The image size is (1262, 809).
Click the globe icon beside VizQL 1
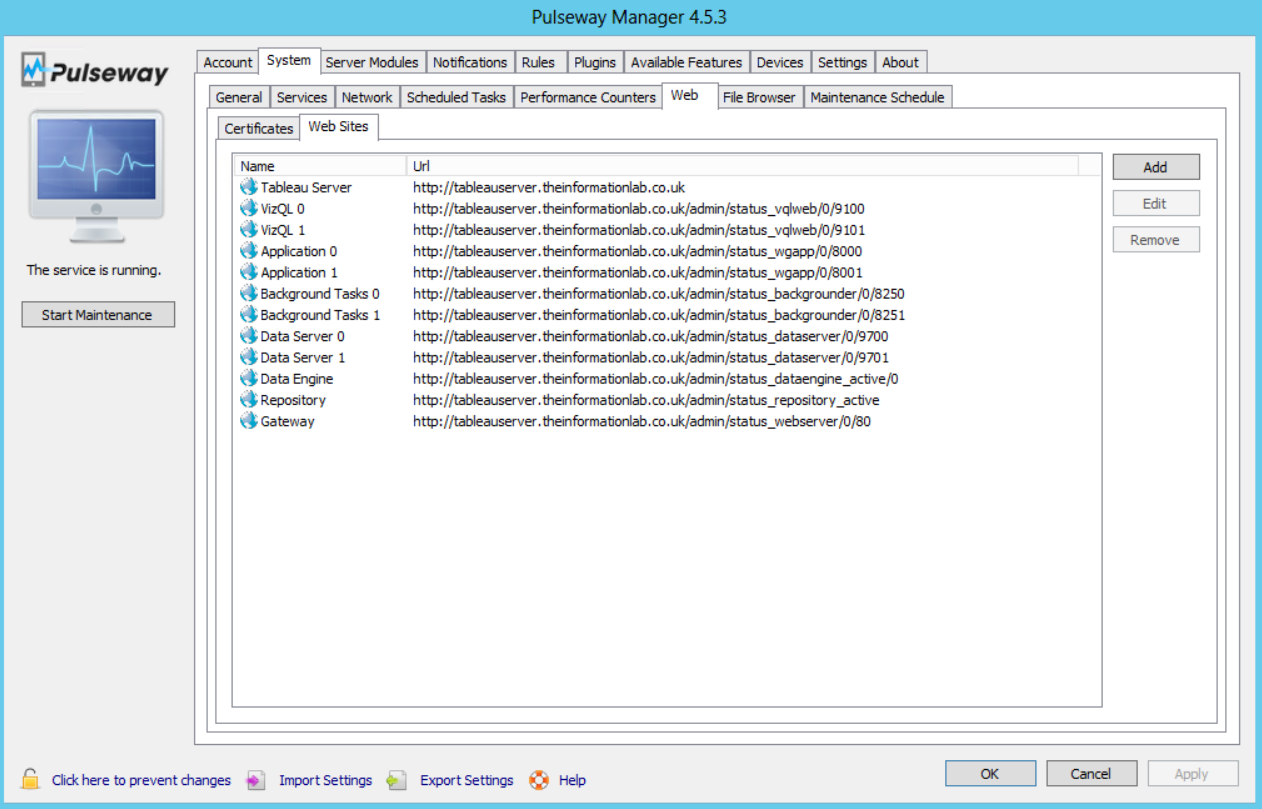pos(249,230)
